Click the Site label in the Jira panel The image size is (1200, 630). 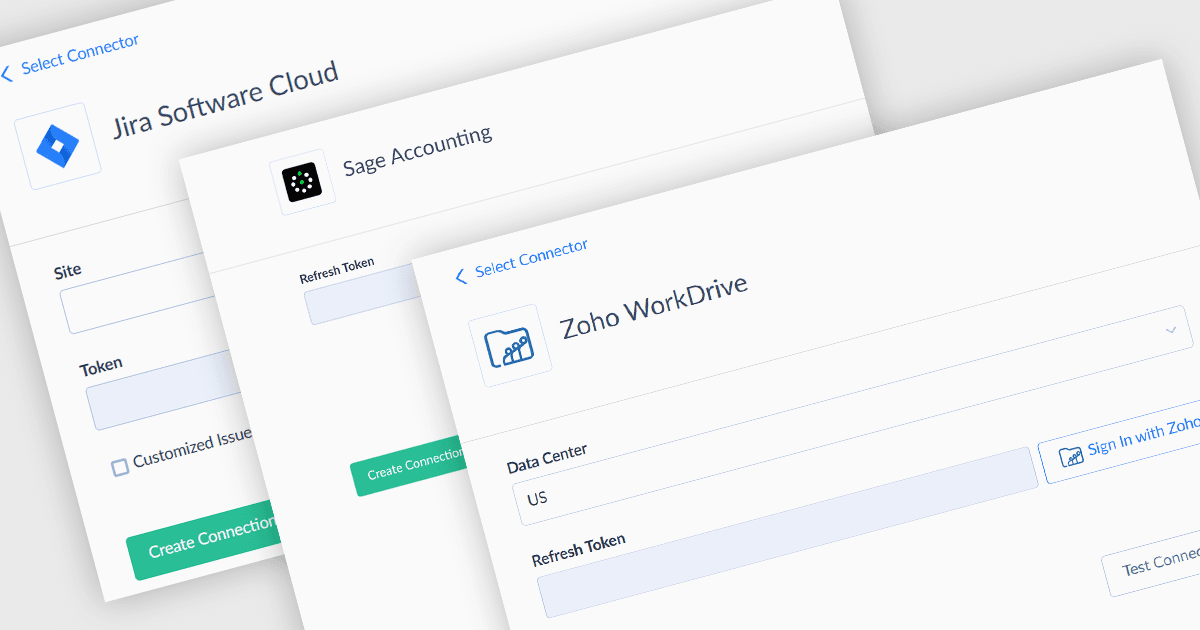[68, 270]
